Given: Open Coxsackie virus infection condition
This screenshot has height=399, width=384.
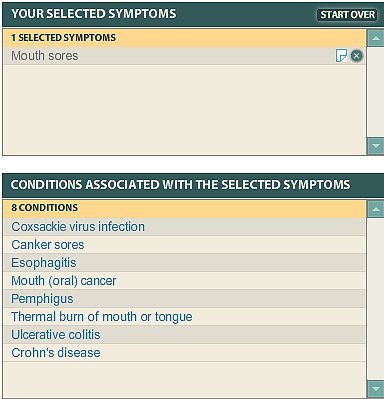Looking at the screenshot, I should (78, 227).
